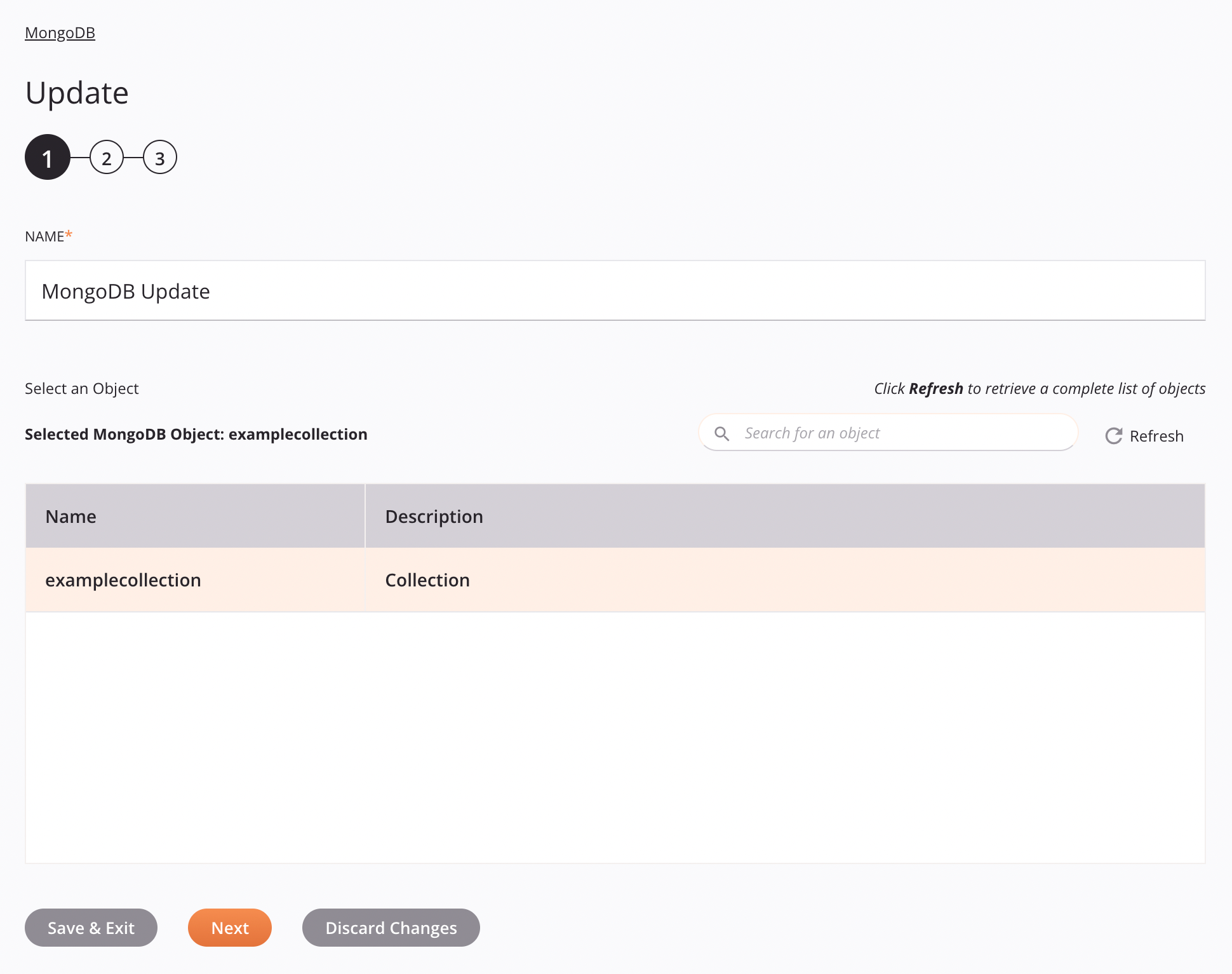The image size is (1232, 974).
Task: Click the search magnifier icon
Action: point(721,434)
